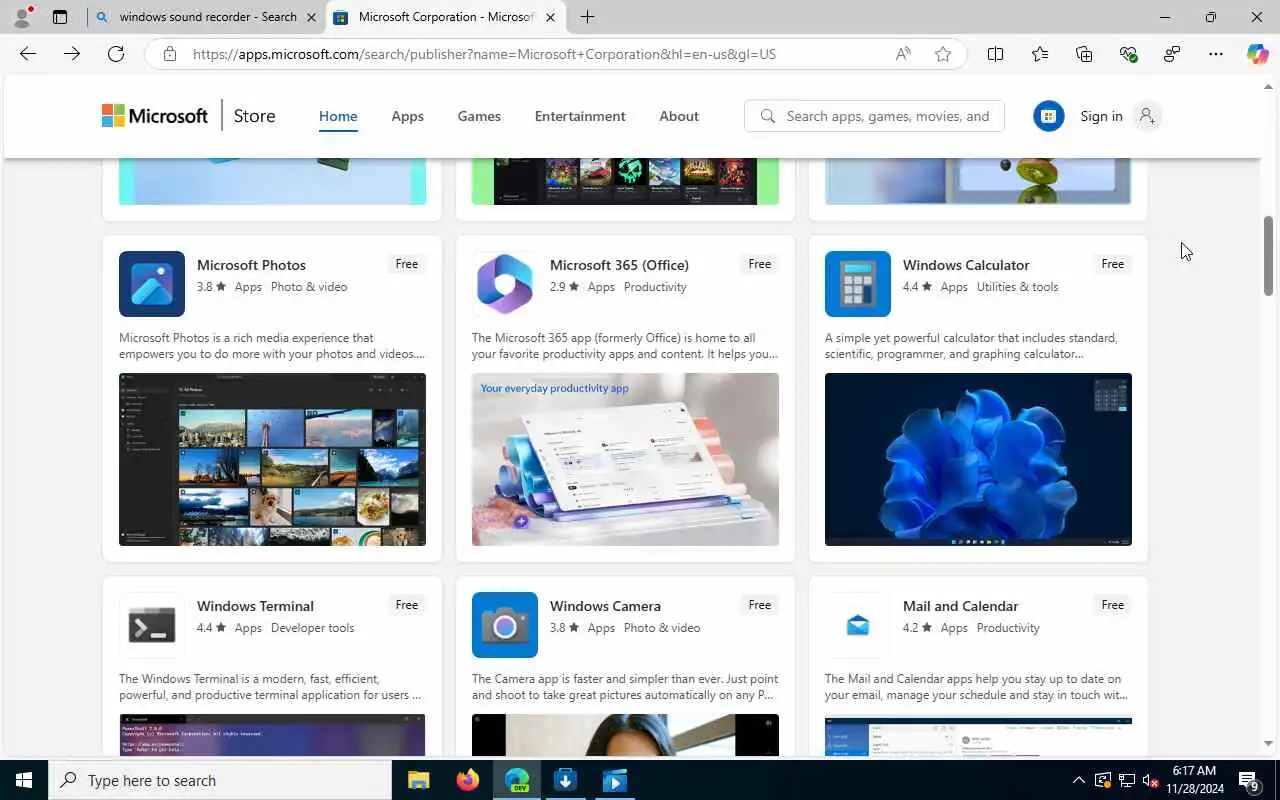The width and height of the screenshot is (1280, 800).
Task: Open Windows Terminal title link
Action: (255, 606)
